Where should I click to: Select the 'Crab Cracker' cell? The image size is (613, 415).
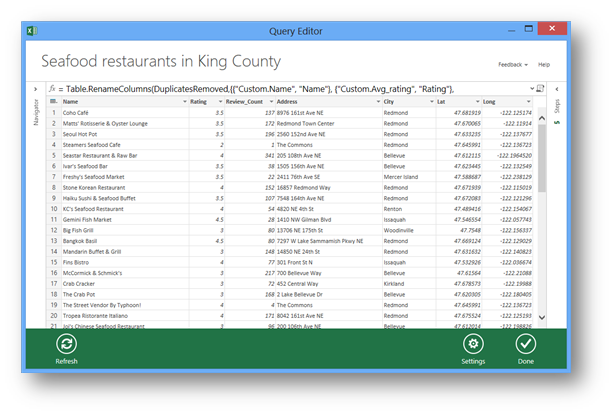pos(125,284)
